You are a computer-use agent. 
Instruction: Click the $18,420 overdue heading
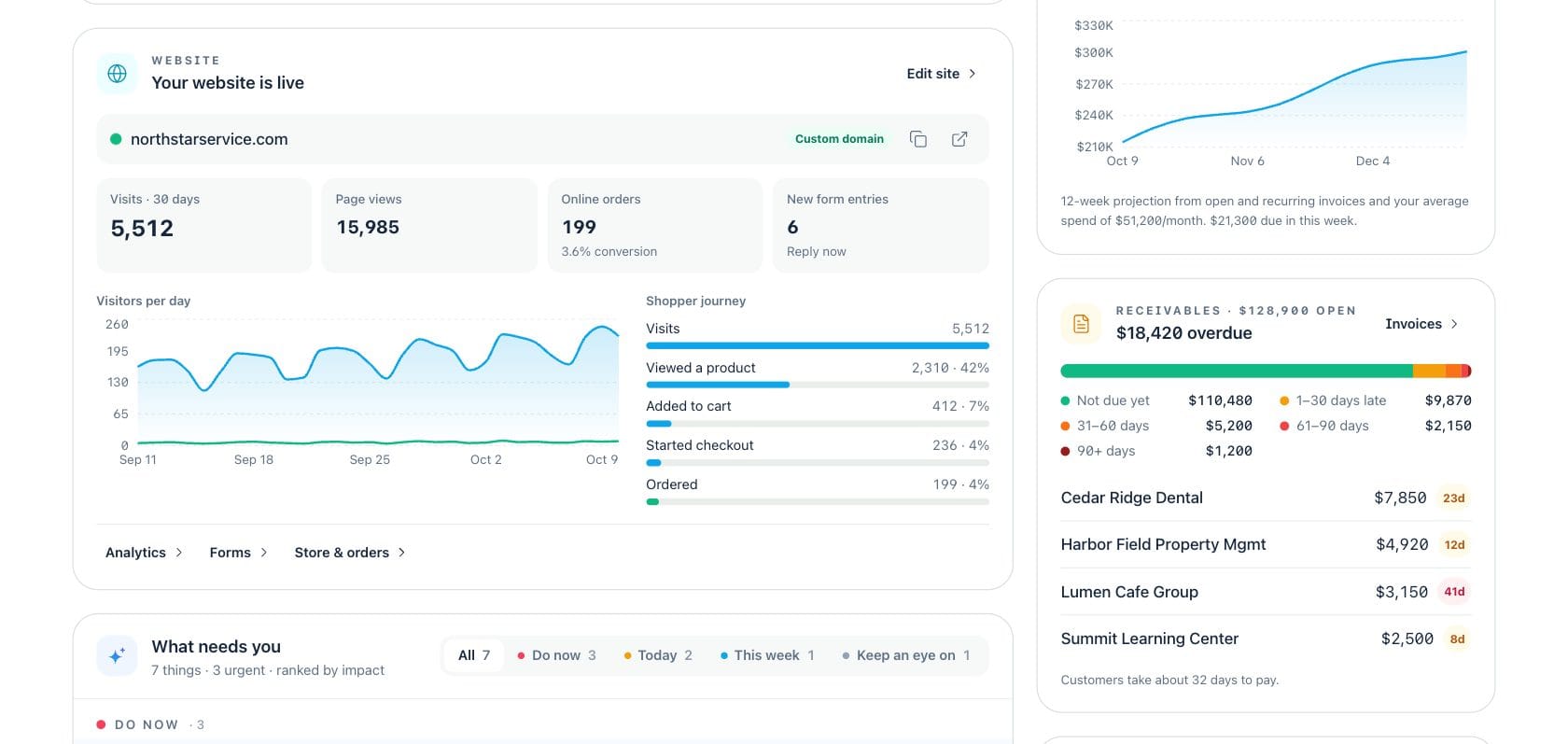(x=1183, y=333)
